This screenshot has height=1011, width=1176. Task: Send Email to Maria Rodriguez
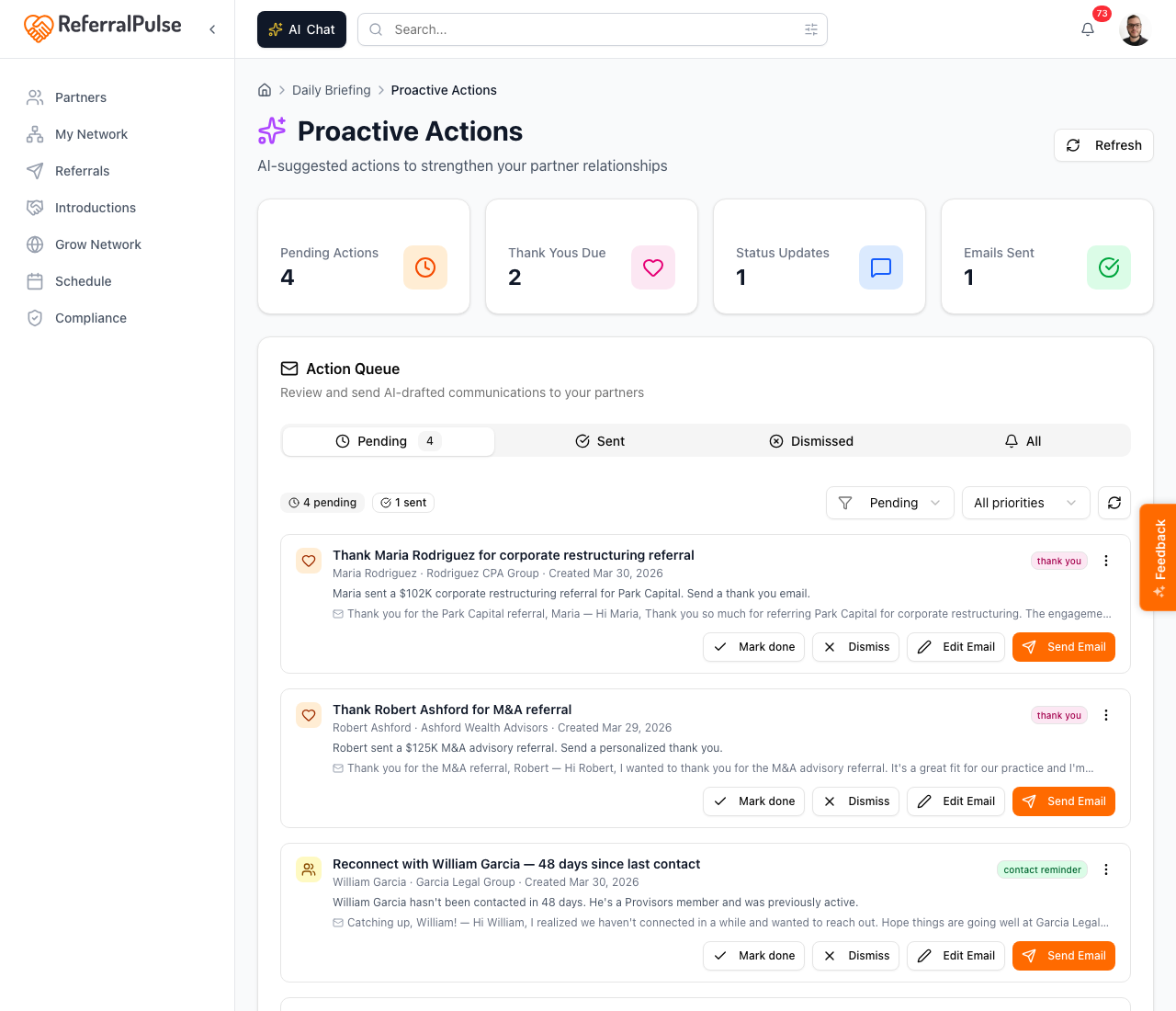pos(1064,647)
